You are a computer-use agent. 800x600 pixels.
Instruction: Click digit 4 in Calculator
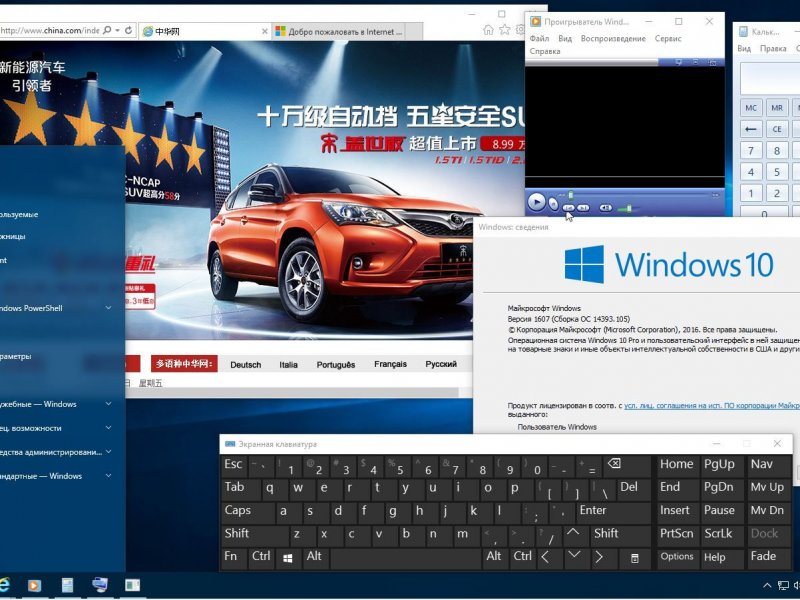pos(751,172)
